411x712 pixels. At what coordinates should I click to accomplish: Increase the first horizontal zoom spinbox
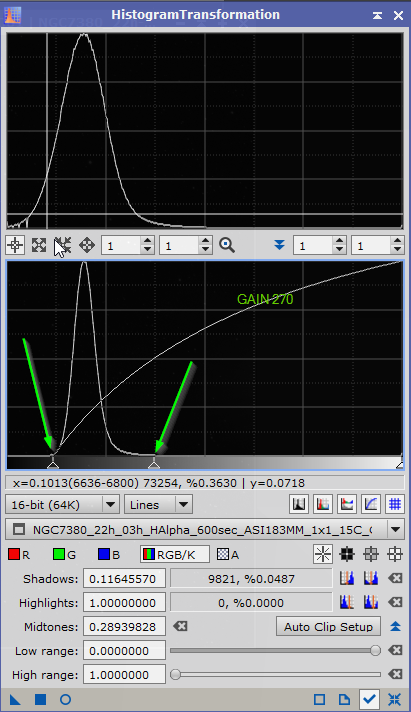pyautogui.click(x=147, y=241)
